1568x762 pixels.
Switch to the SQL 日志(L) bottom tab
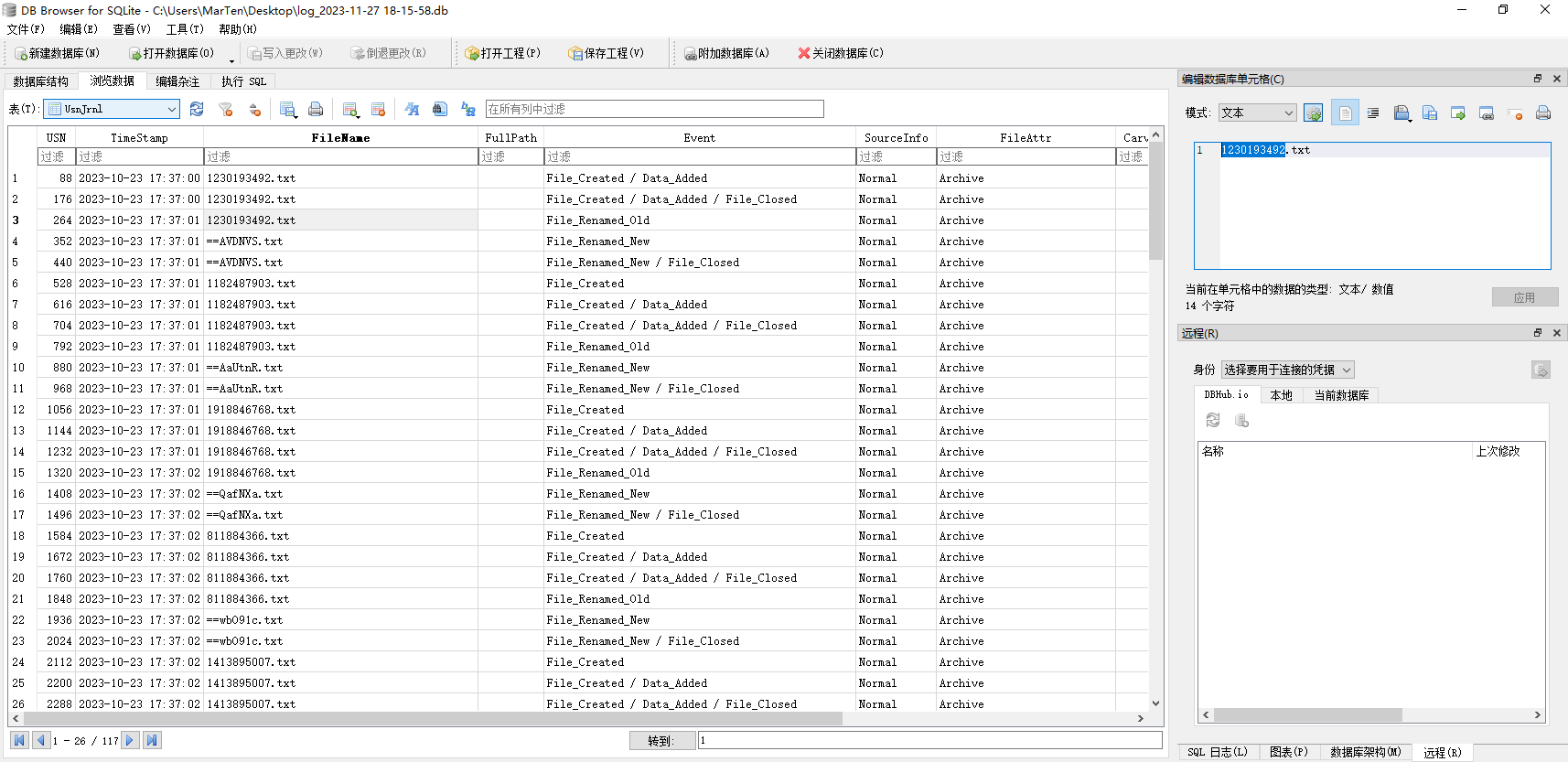[1217, 752]
